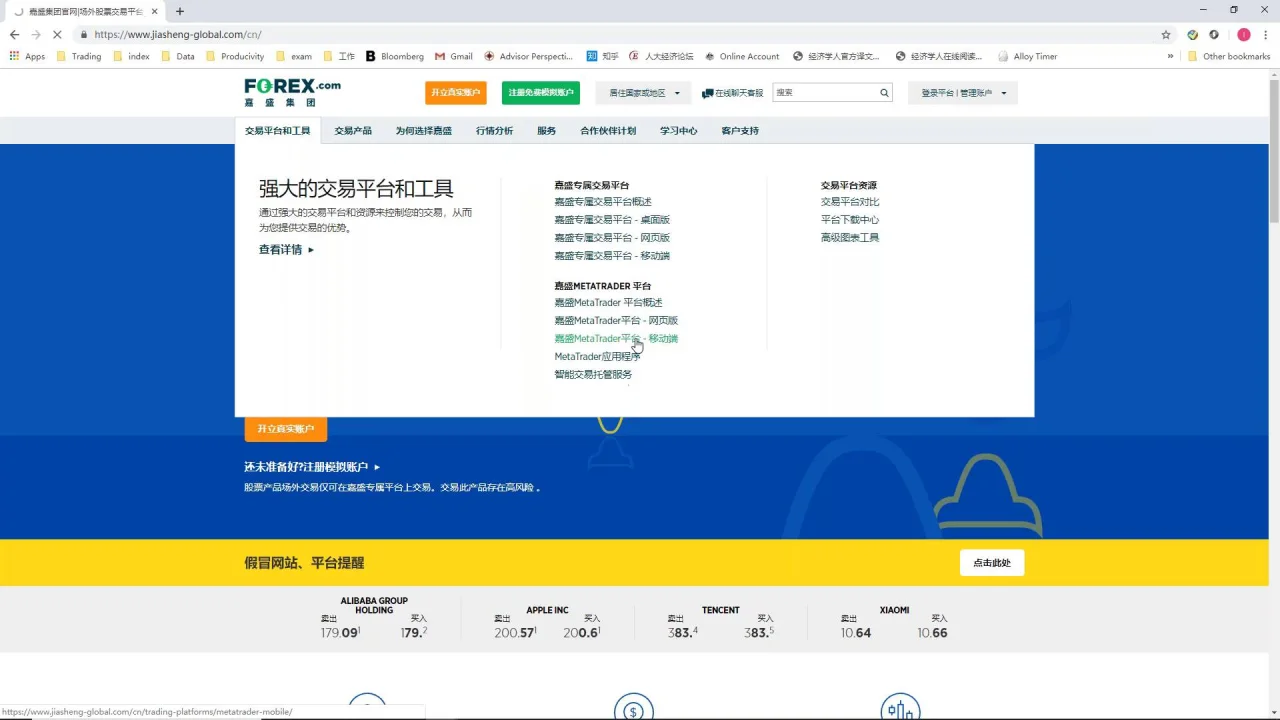1280x720 pixels.
Task: Click the orange 开立真实账户 header button
Action: pyautogui.click(x=456, y=93)
